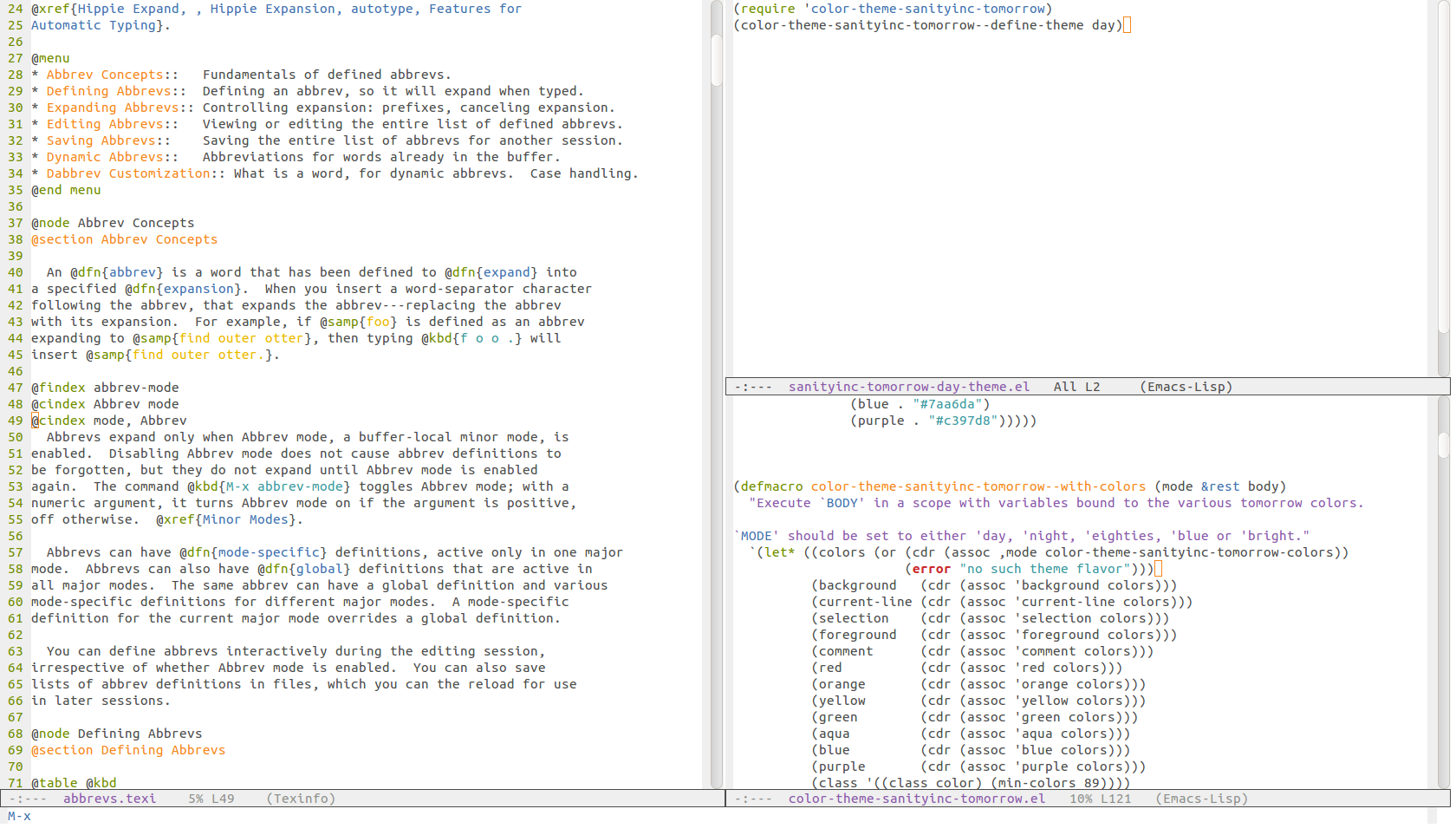Click the '(selection' binding line

pyautogui.click(x=991, y=618)
